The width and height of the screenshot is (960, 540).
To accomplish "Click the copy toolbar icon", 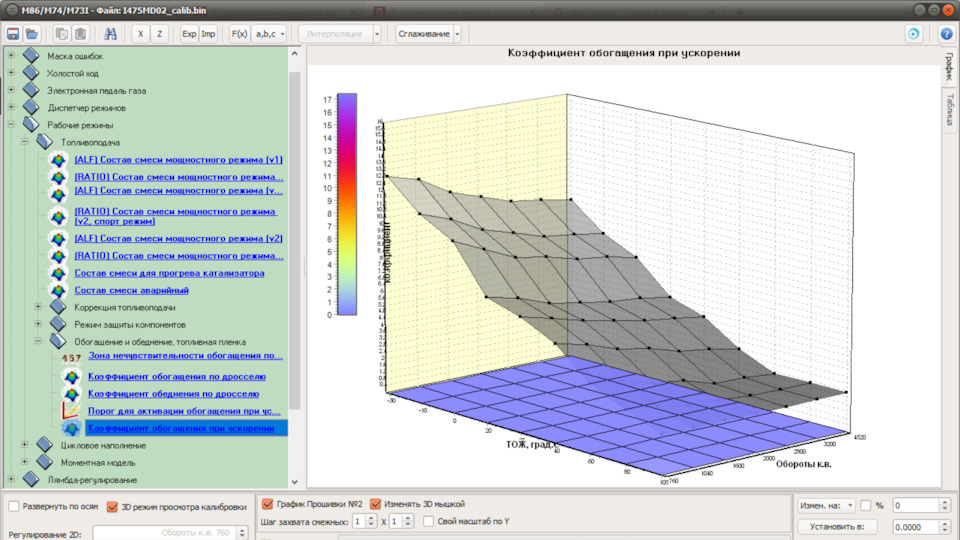I will click(x=61, y=34).
